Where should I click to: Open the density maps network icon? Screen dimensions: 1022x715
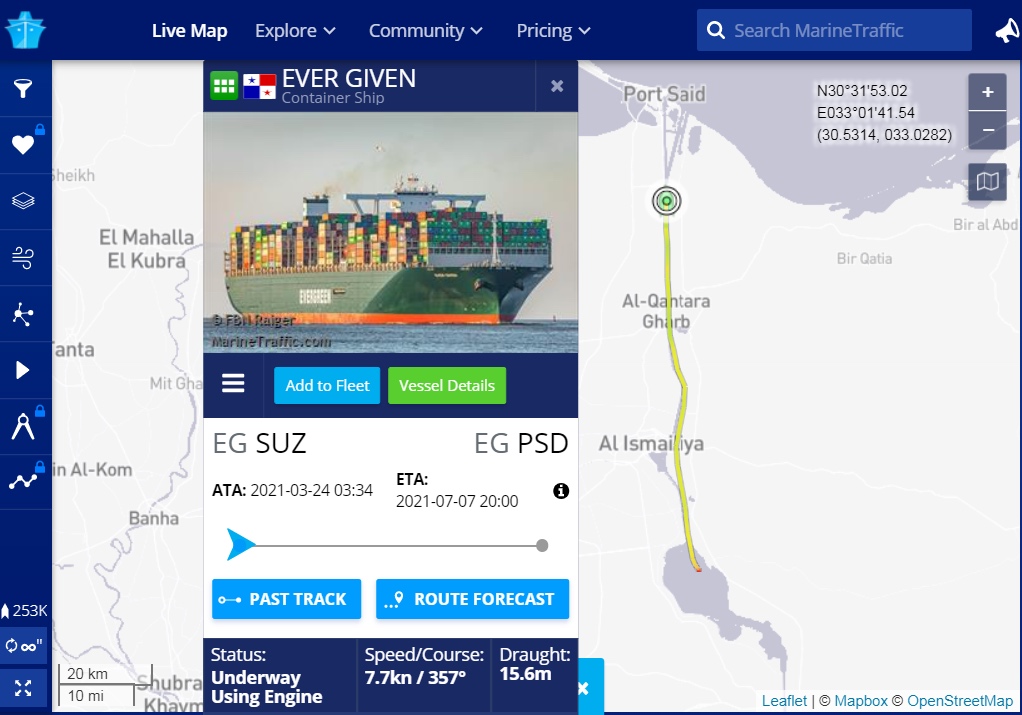[23, 314]
